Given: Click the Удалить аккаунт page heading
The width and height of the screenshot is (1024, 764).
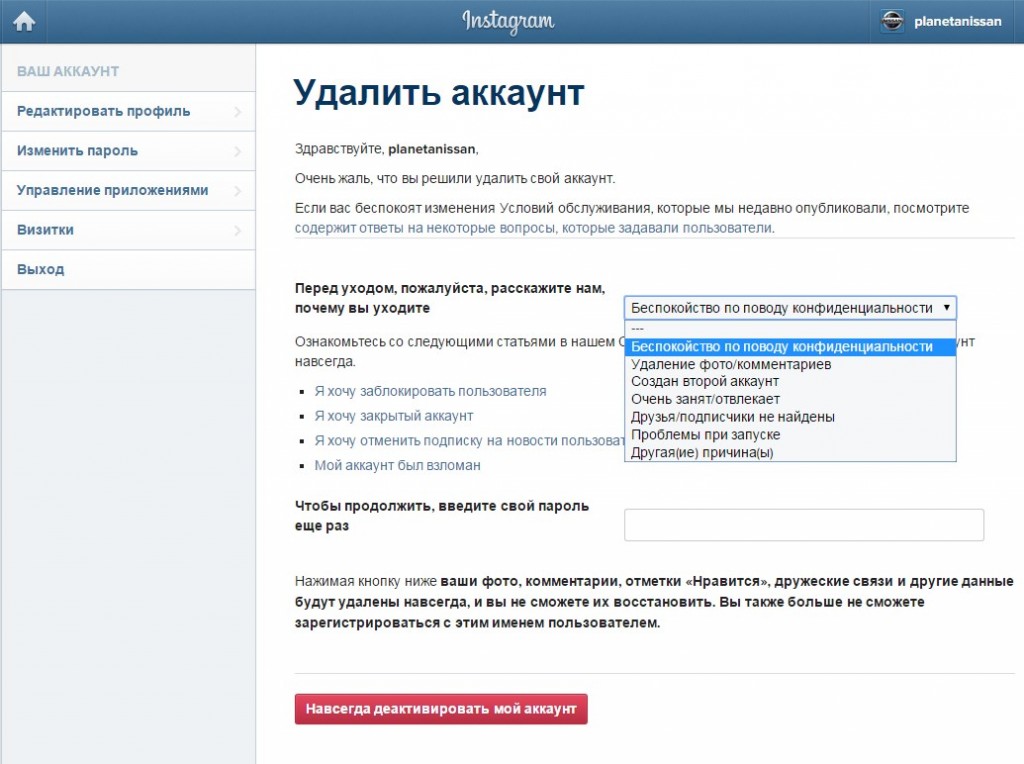Looking at the screenshot, I should (439, 93).
